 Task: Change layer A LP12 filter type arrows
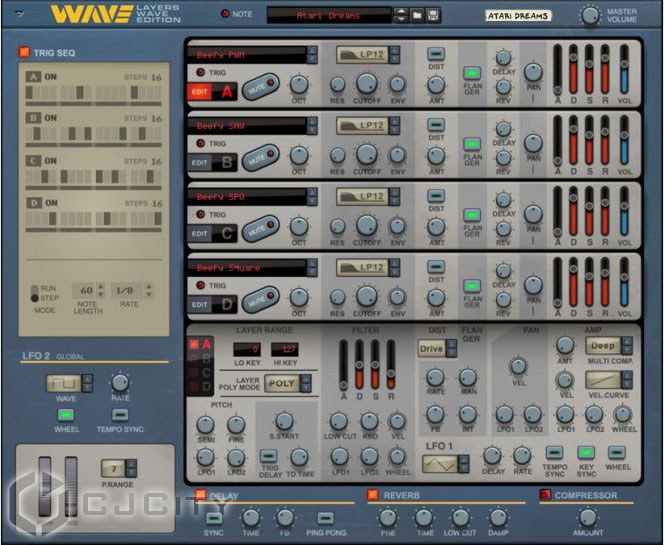[394, 55]
